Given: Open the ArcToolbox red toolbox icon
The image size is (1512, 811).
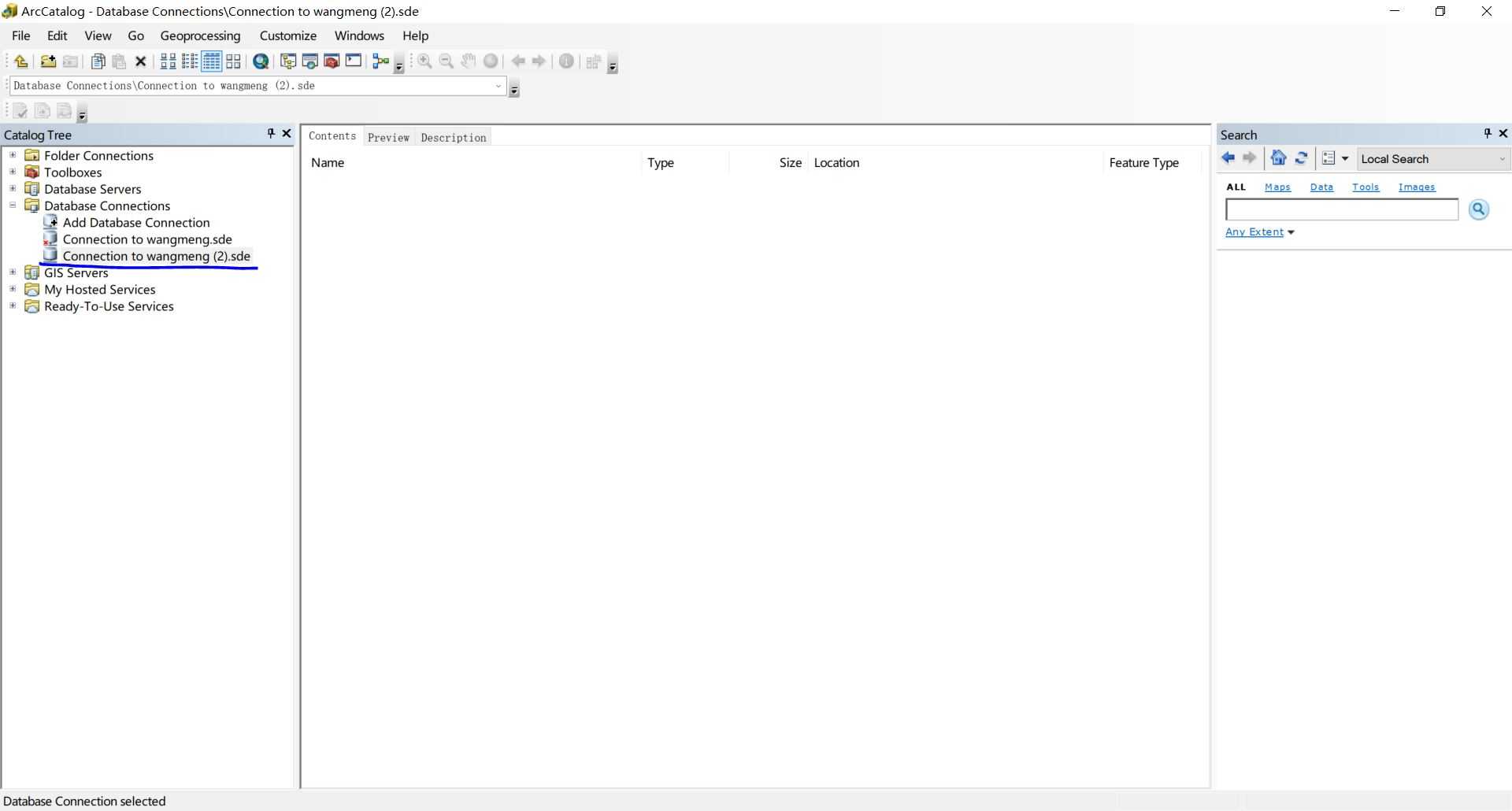Looking at the screenshot, I should point(332,61).
